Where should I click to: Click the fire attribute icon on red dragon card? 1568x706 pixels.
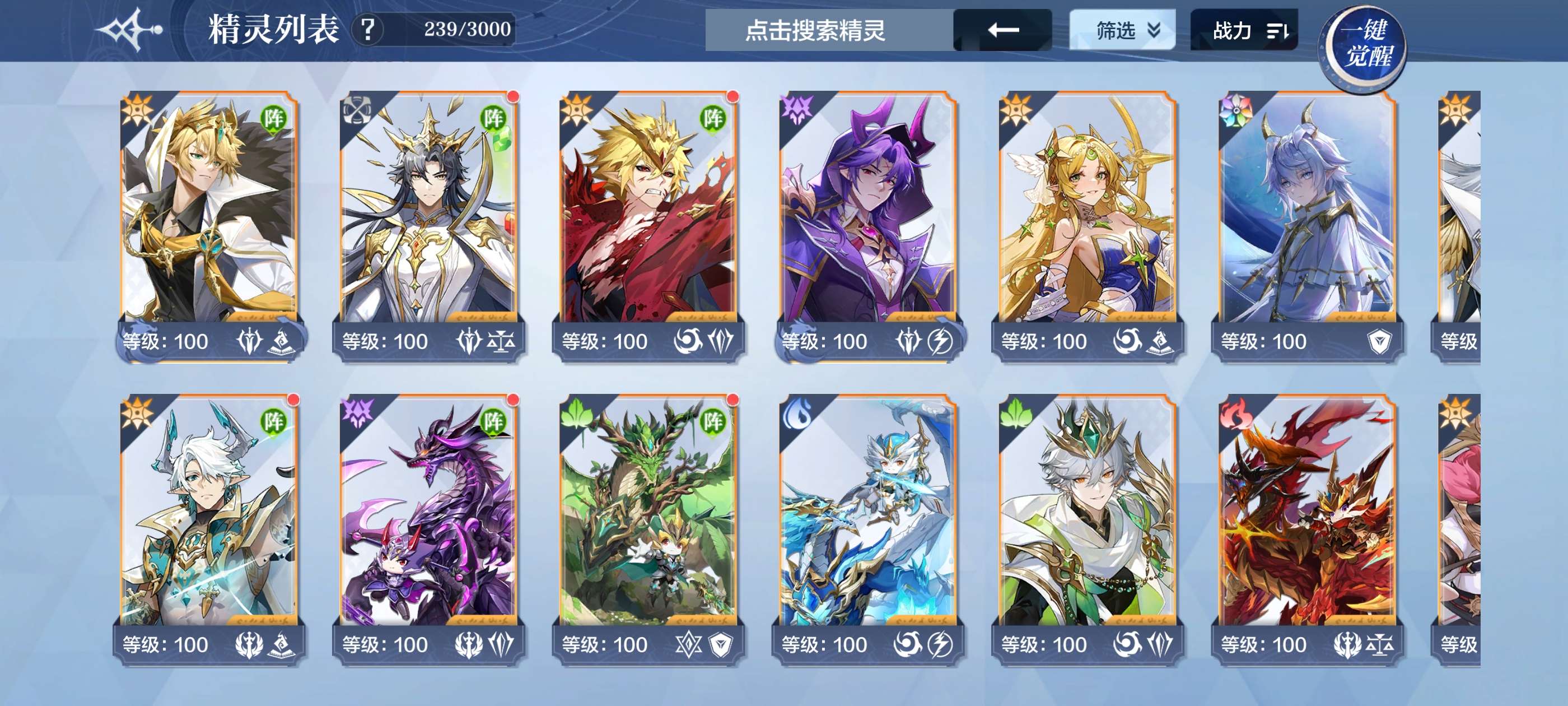point(1234,413)
